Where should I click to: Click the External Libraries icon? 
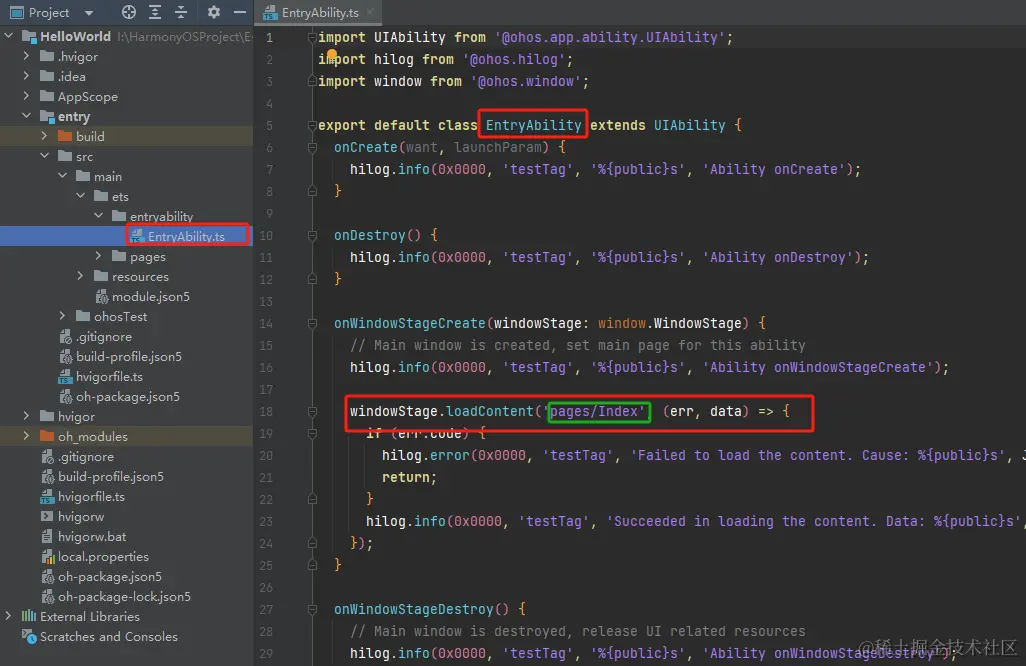(x=28, y=616)
